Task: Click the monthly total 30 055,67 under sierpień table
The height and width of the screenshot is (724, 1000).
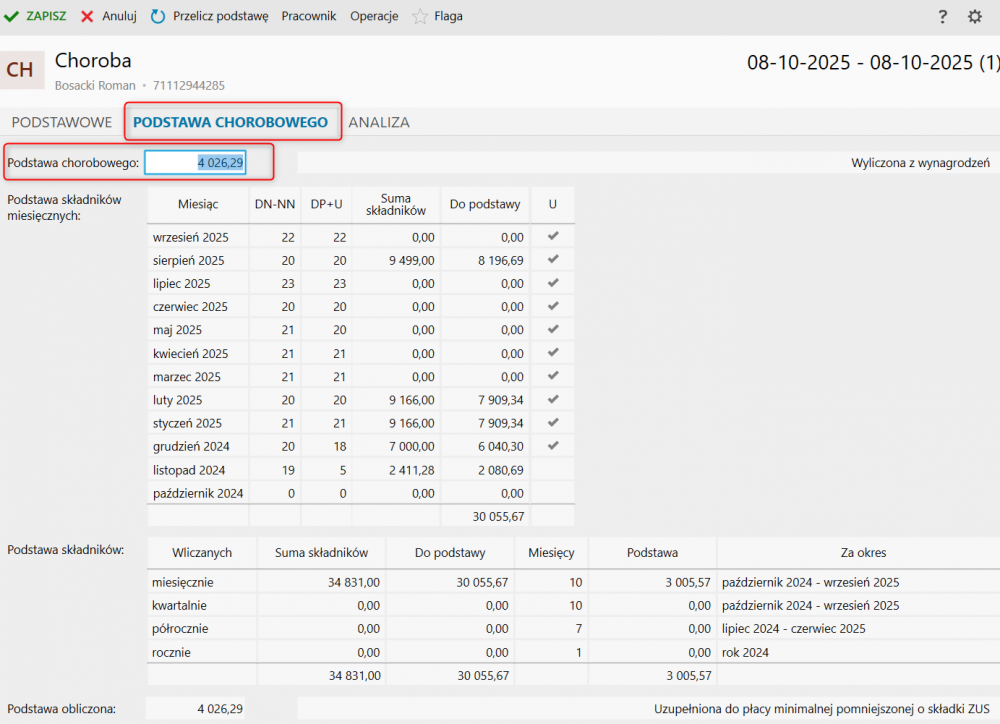Action: (498, 516)
